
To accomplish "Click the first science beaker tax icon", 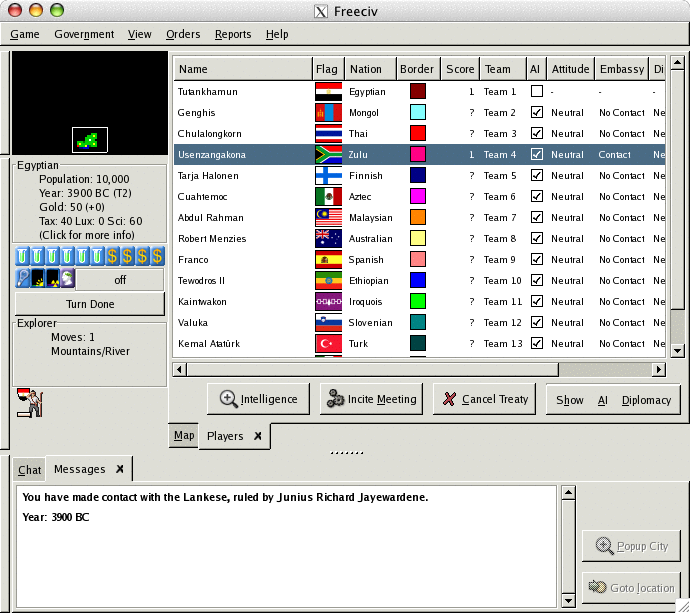I will (22, 256).
